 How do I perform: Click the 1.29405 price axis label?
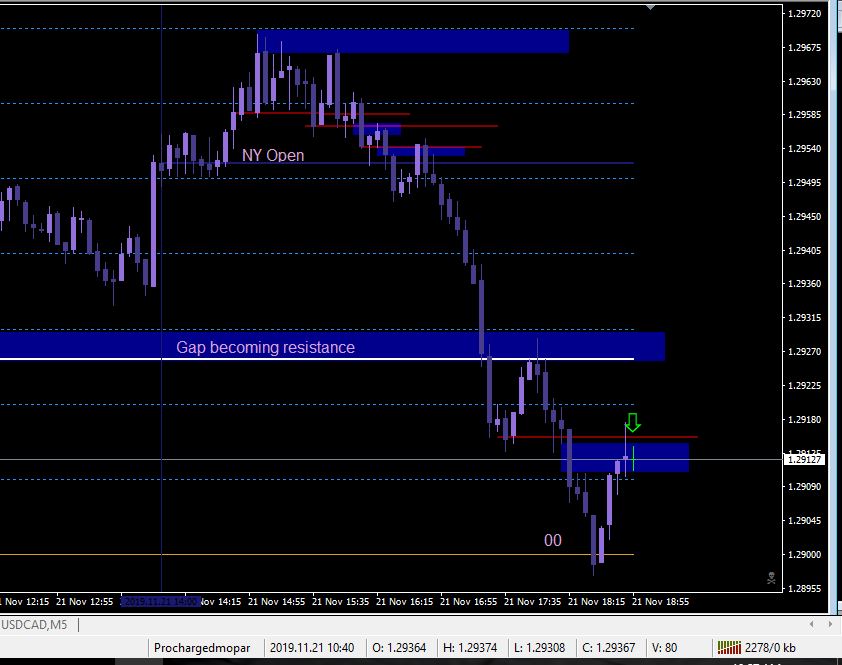pos(804,250)
